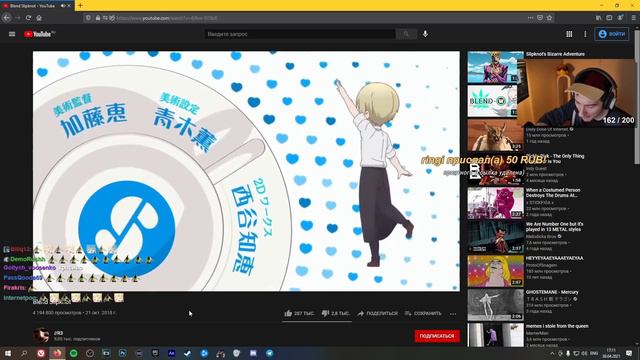Viewport: 640px width, 360px height.
Task: Open page actions three dots in address bar
Action: point(530,18)
